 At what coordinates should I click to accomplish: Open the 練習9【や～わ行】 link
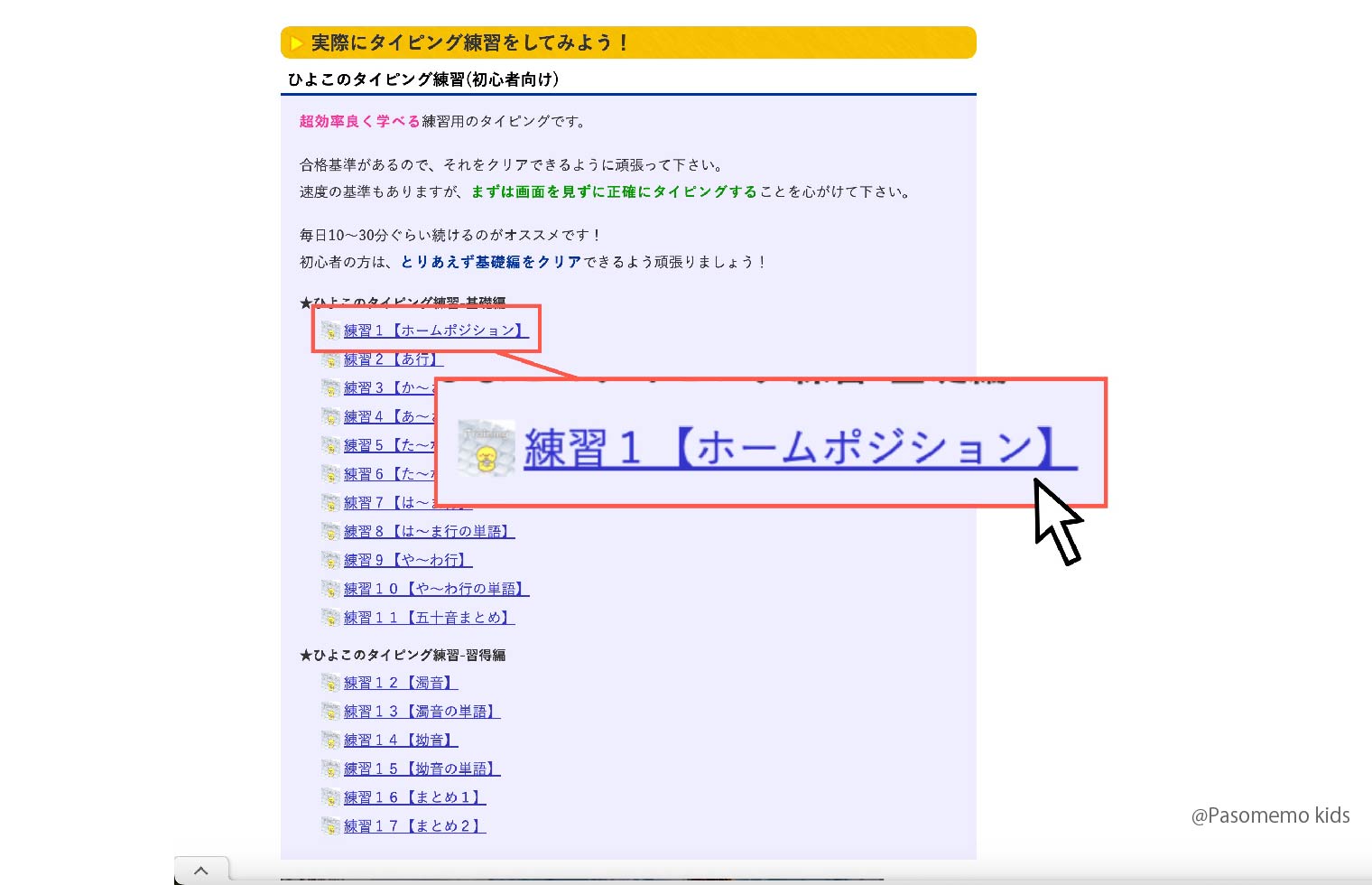click(408, 561)
